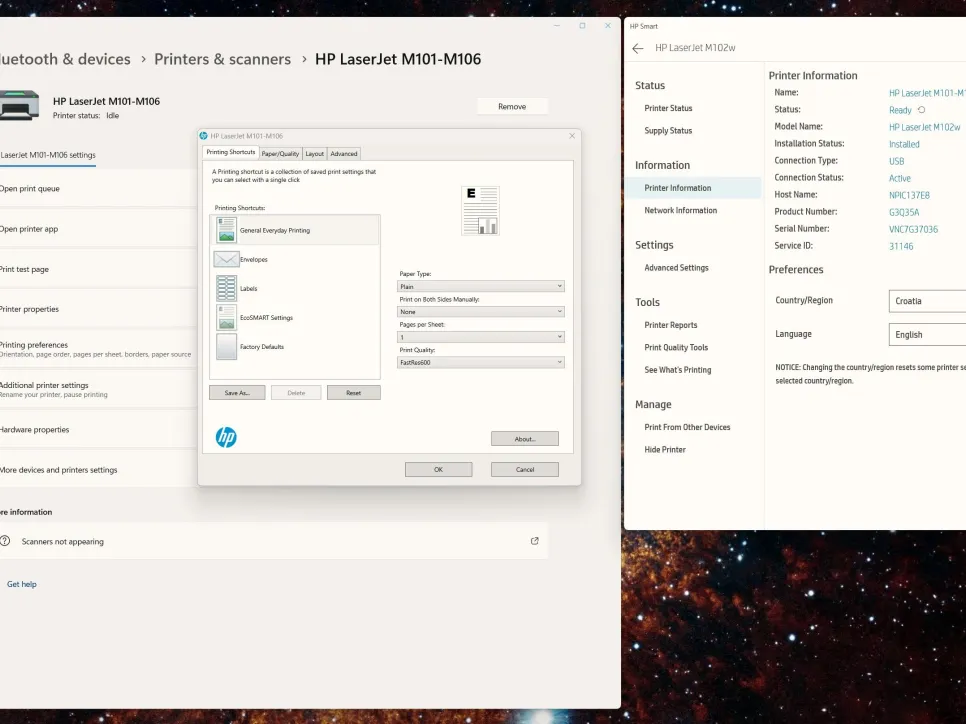Screen dimensions: 966x724
Task: Click the HP icon in the dialog title bar
Action: [x=203, y=136]
